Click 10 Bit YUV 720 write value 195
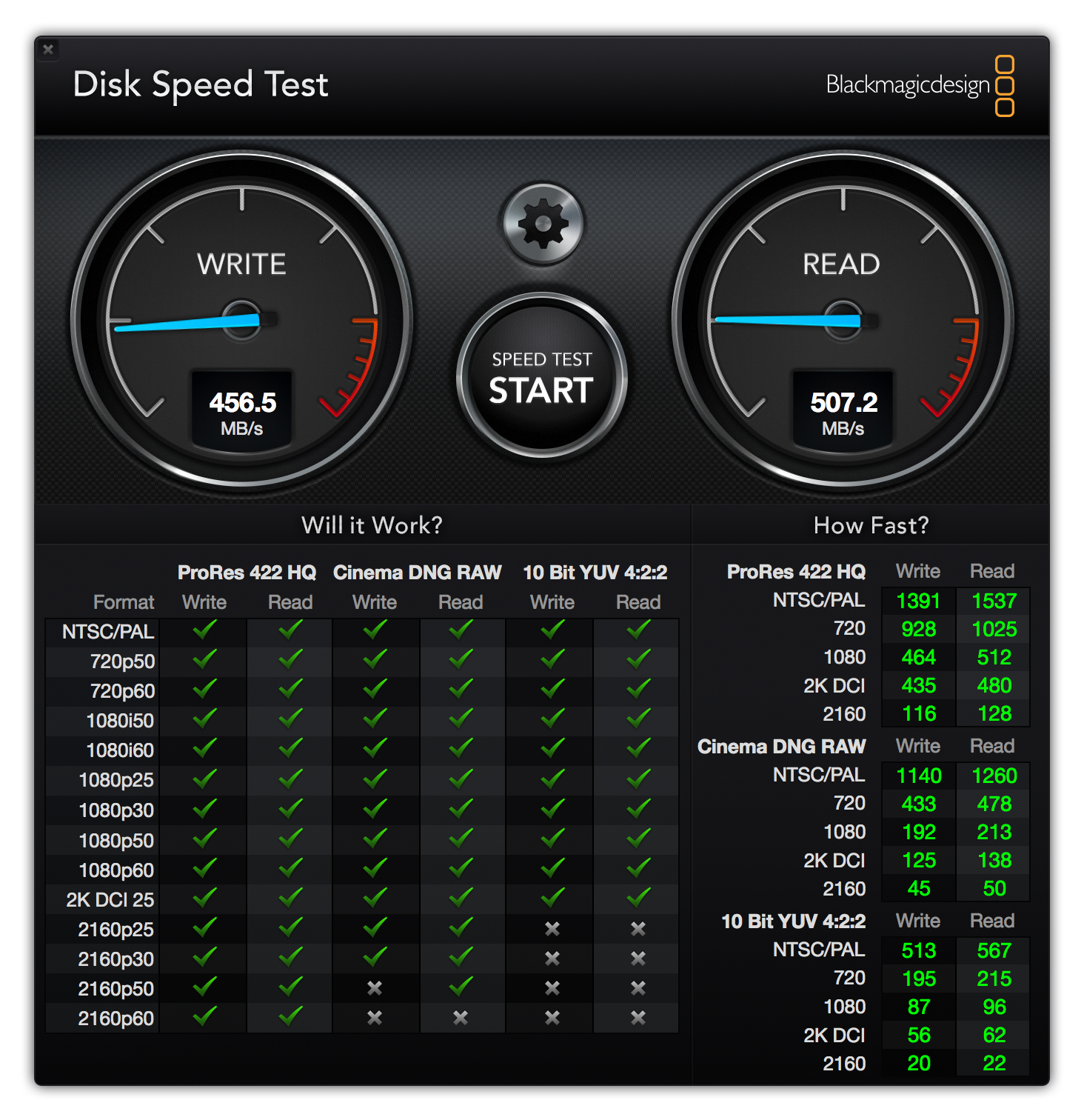The width and height of the screenshot is (1084, 1120). (919, 979)
